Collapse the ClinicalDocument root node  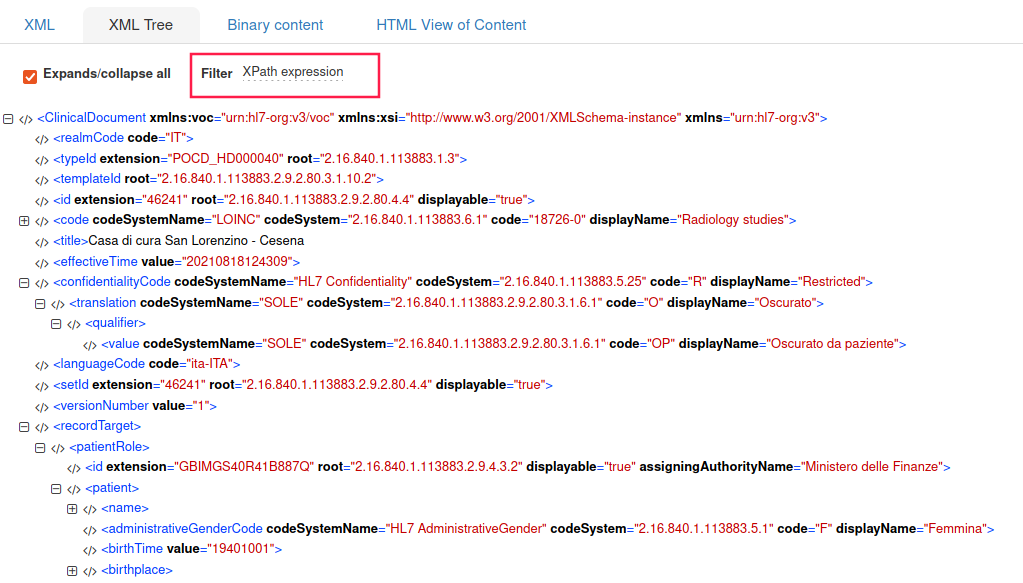(9, 119)
